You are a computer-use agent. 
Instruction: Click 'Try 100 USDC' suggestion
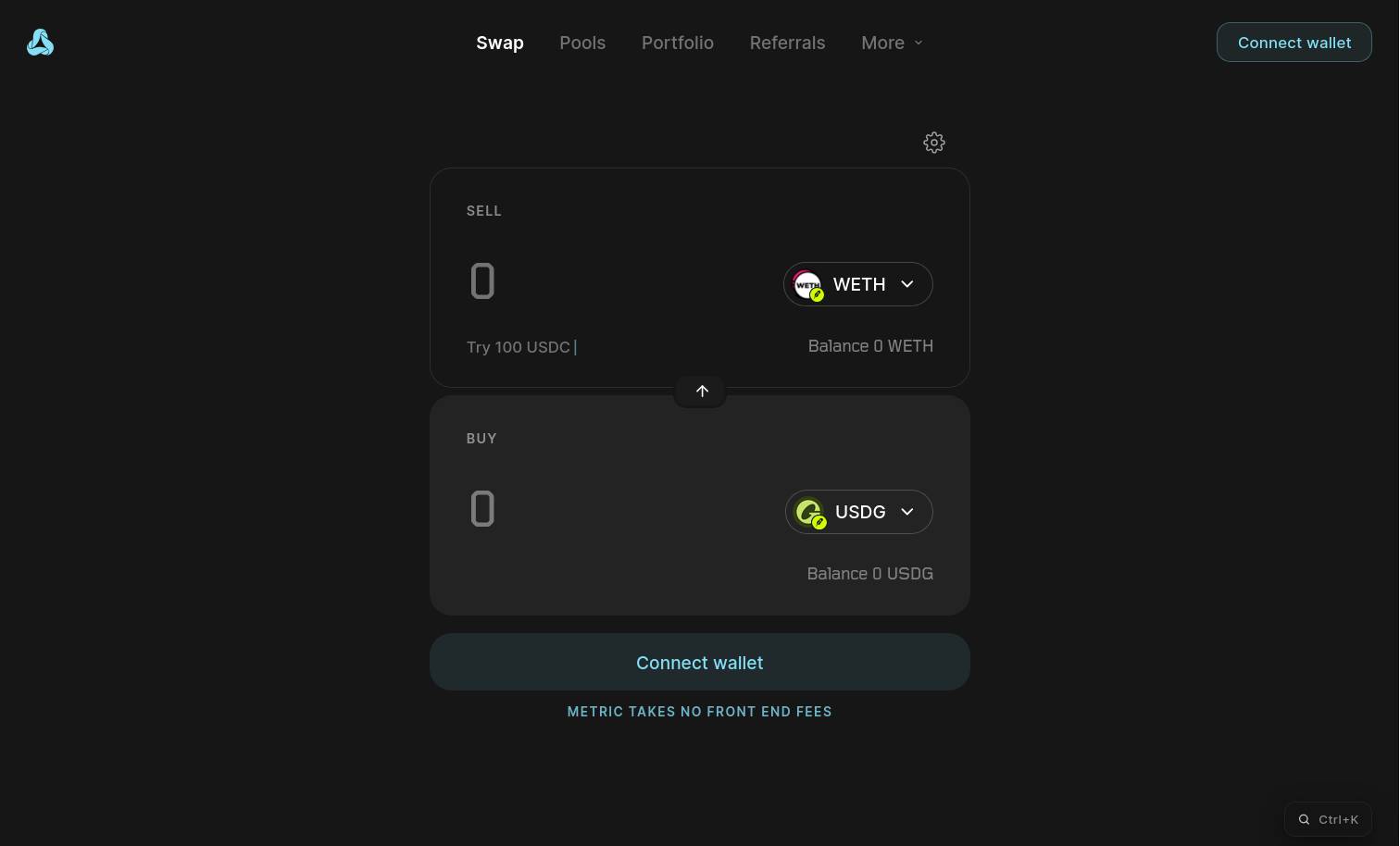tap(519, 347)
